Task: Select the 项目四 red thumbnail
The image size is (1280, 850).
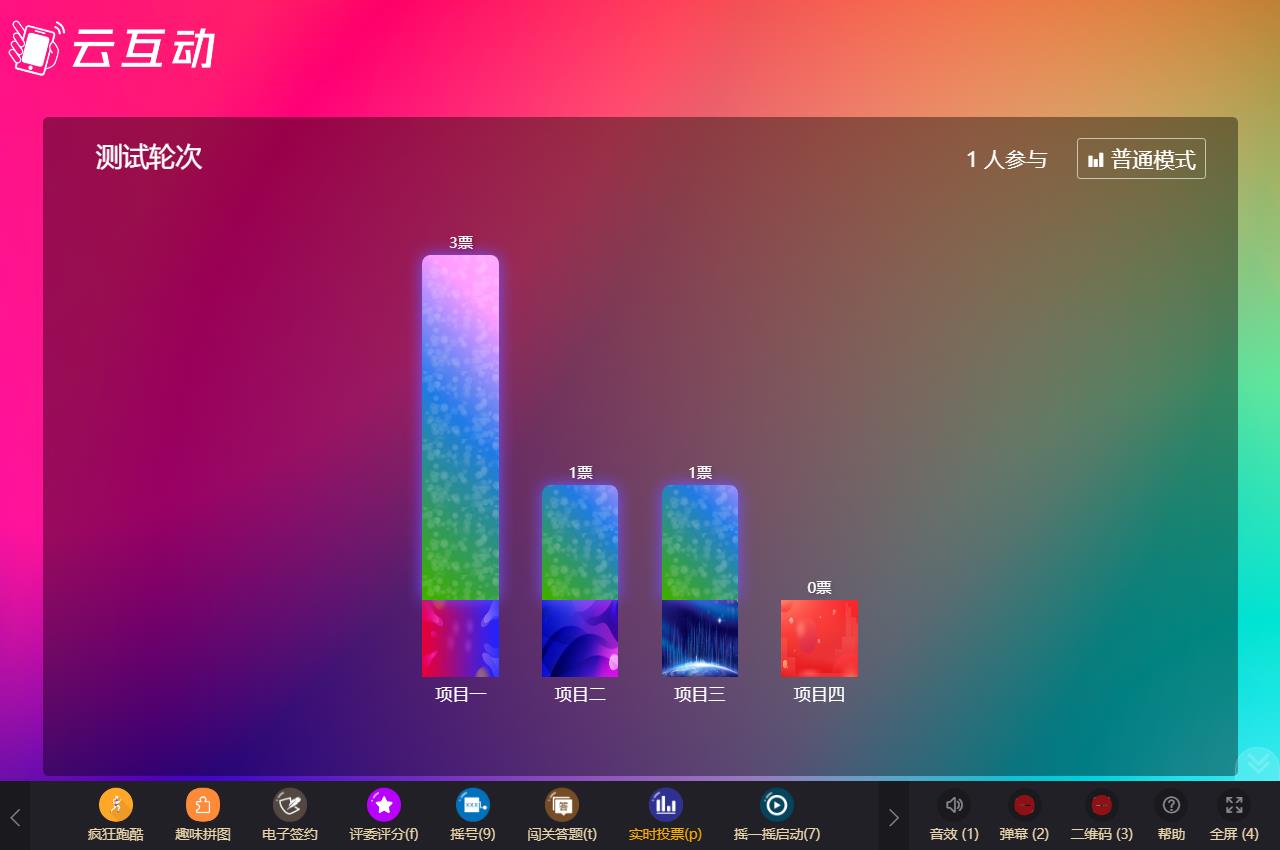Action: pos(819,638)
